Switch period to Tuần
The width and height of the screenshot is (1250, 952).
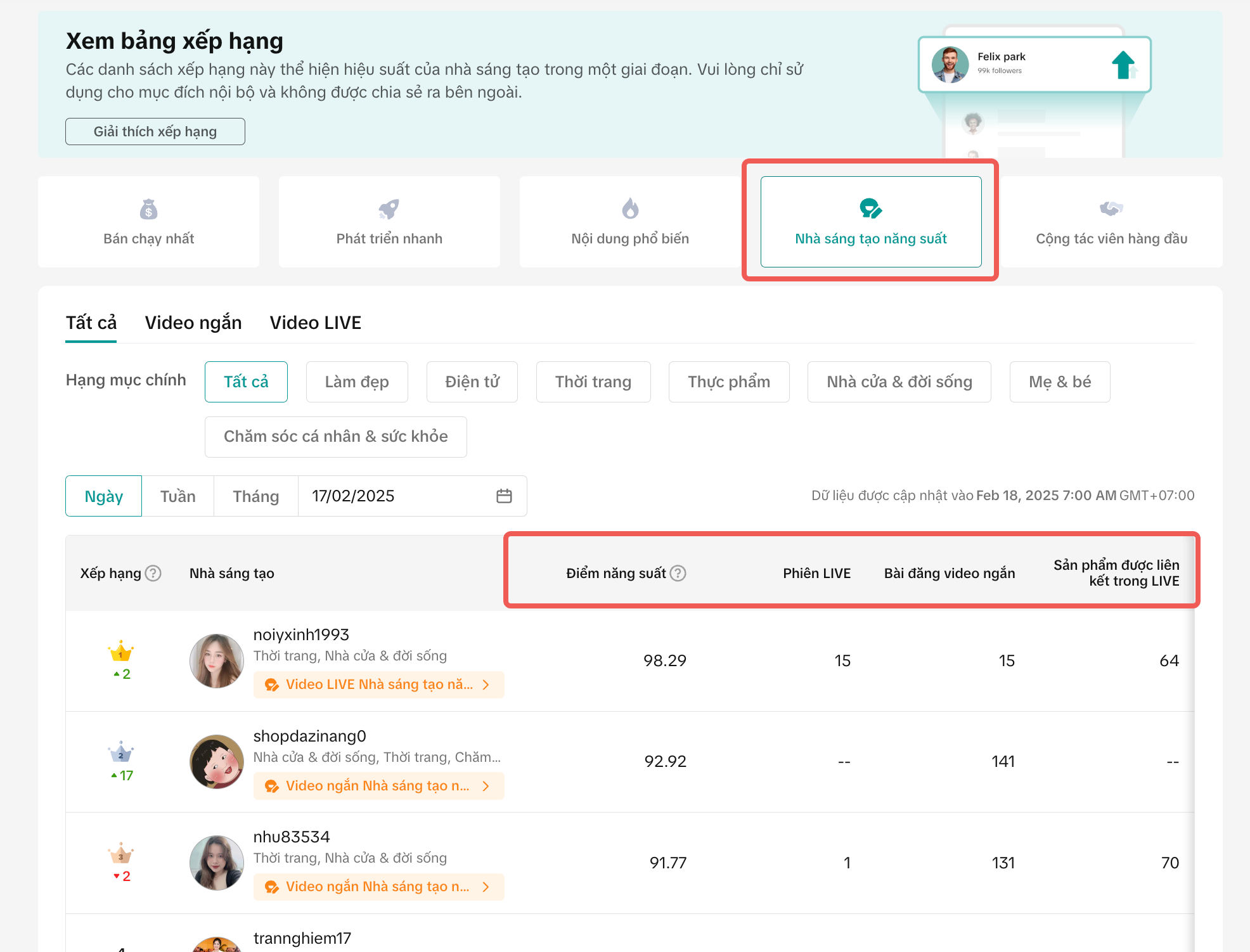177,496
